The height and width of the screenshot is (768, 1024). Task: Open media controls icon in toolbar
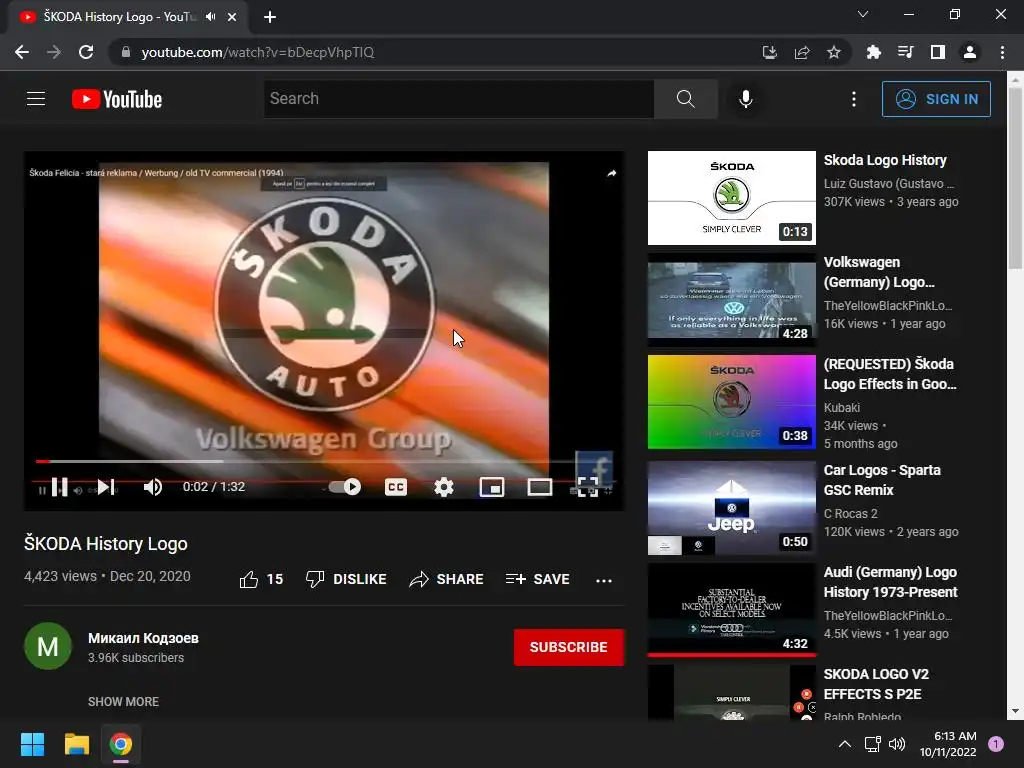[905, 52]
